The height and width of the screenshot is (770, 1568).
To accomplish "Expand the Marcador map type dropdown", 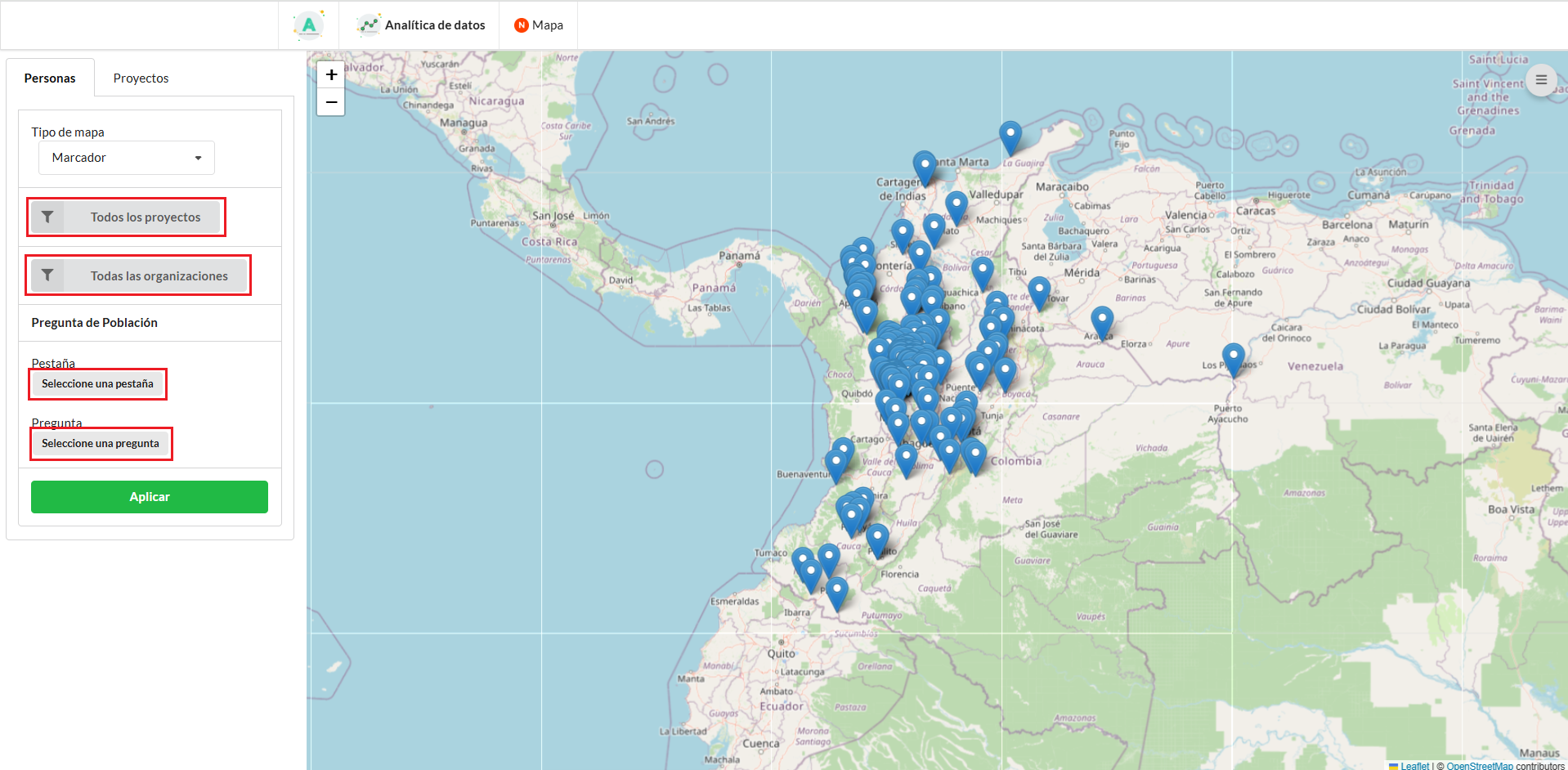I will click(x=127, y=158).
